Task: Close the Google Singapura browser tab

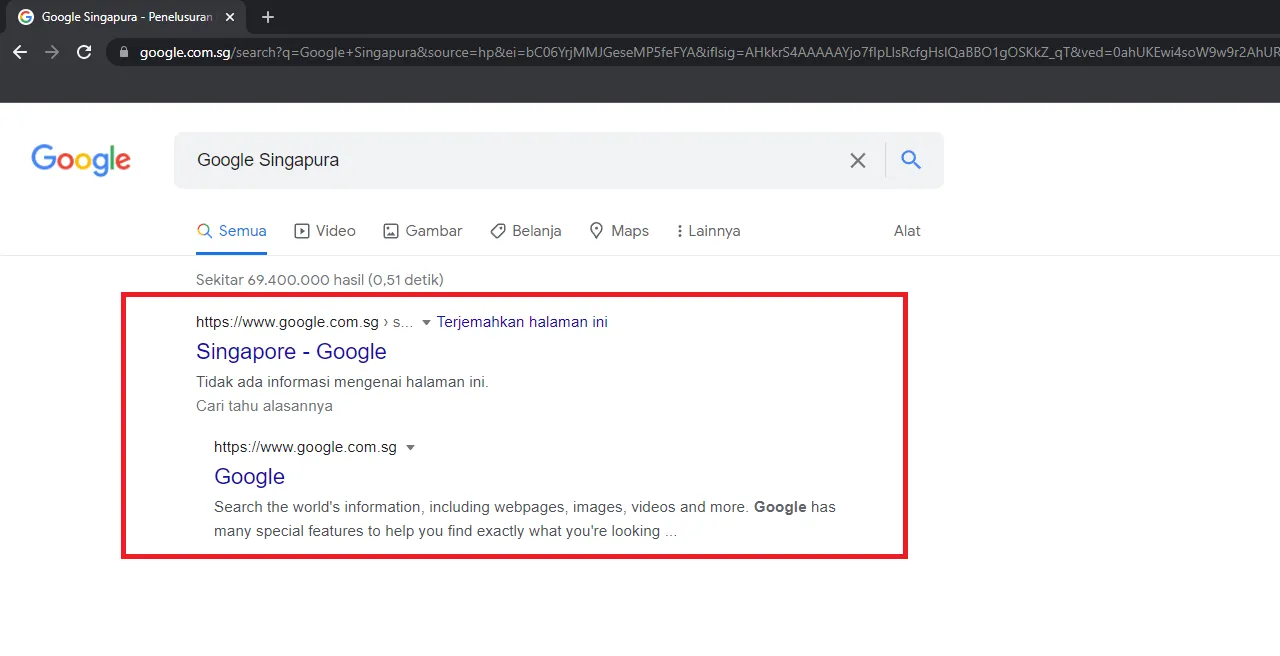Action: [x=230, y=17]
